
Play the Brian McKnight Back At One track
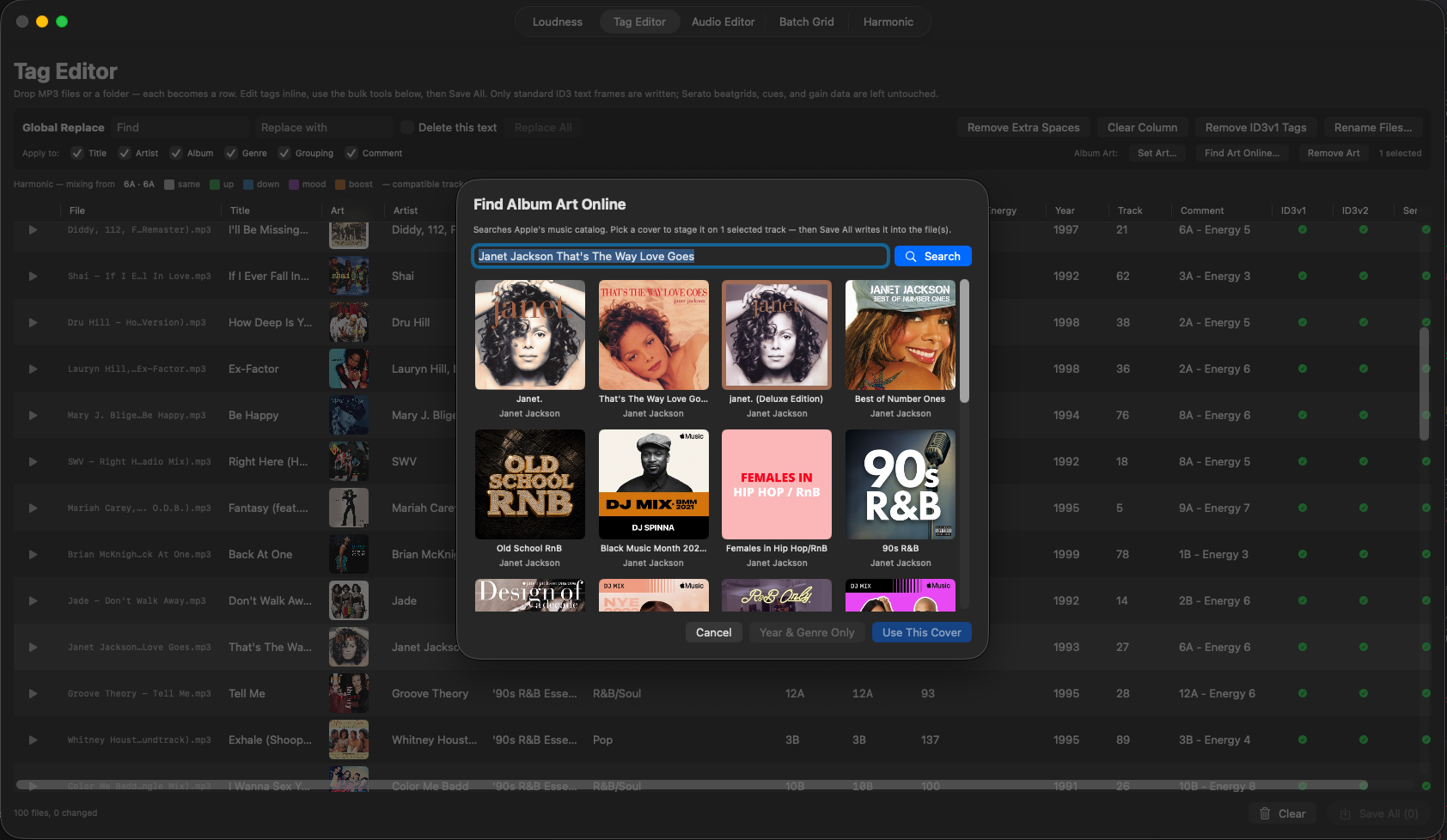click(x=33, y=555)
